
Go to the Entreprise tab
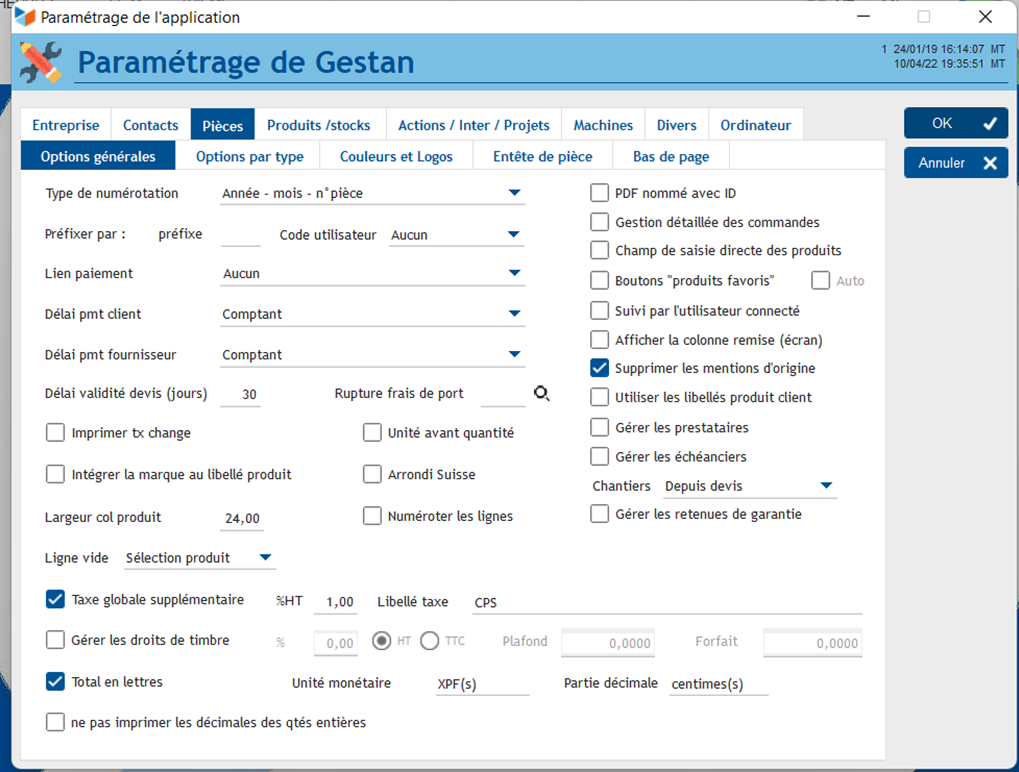point(66,125)
